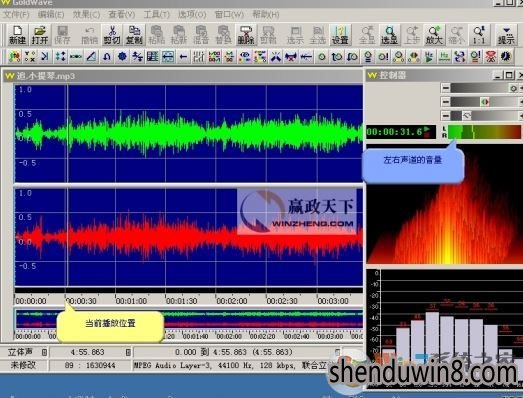This screenshot has height=398, width=523.
Task: Click the 选显 (Zoom Selection) button
Action: tap(389, 35)
